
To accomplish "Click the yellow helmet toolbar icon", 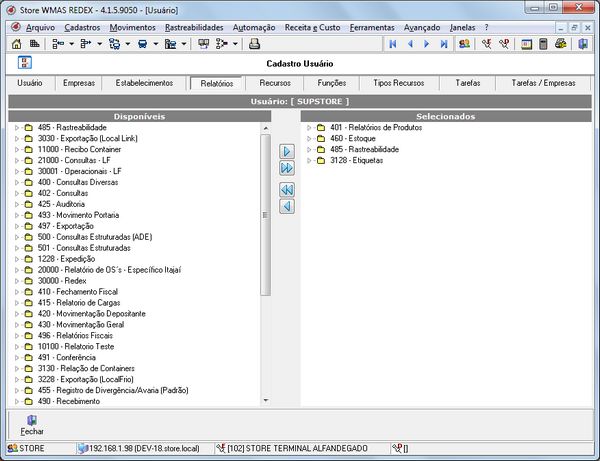I will [x=561, y=44].
